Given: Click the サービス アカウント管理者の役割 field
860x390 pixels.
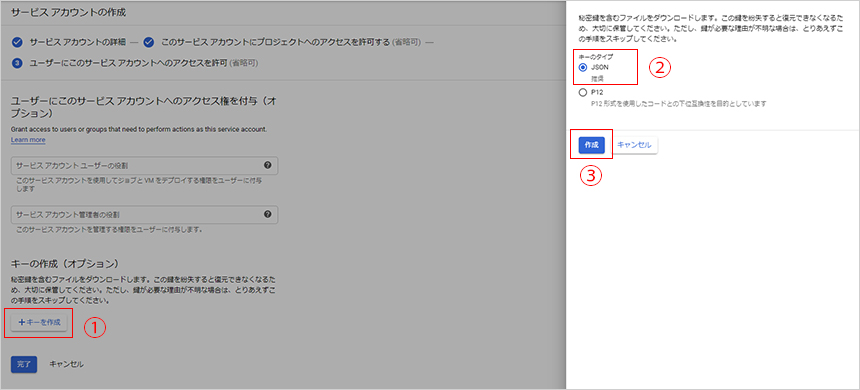Looking at the screenshot, I should [x=144, y=214].
